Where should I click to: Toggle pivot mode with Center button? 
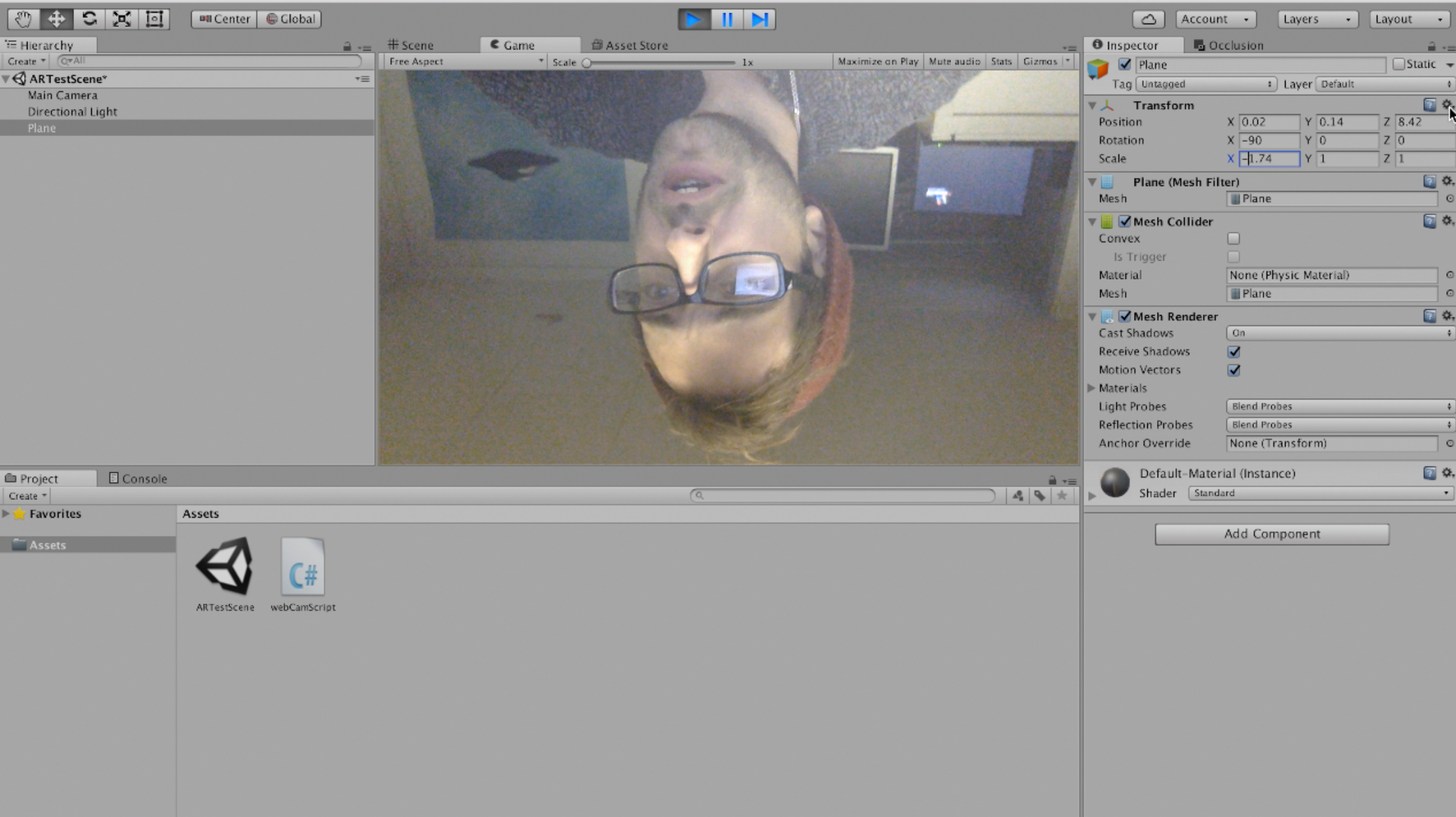tap(223, 19)
